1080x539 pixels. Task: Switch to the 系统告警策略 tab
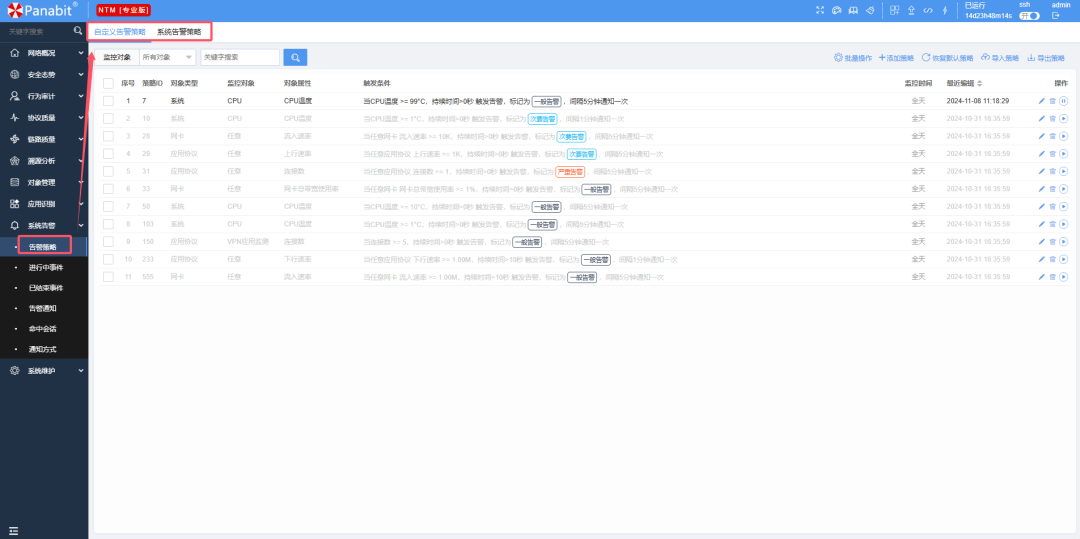(x=179, y=32)
